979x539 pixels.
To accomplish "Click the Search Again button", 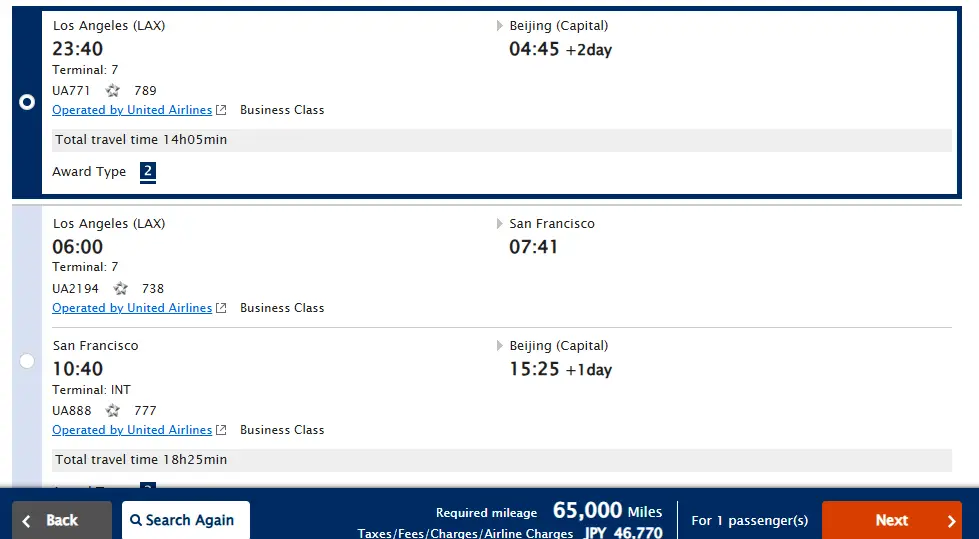I will 186,520.
